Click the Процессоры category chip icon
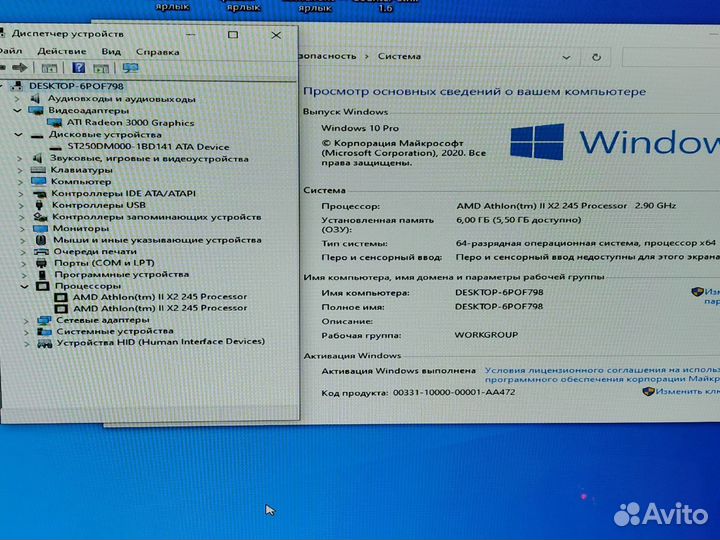 pos(43,286)
